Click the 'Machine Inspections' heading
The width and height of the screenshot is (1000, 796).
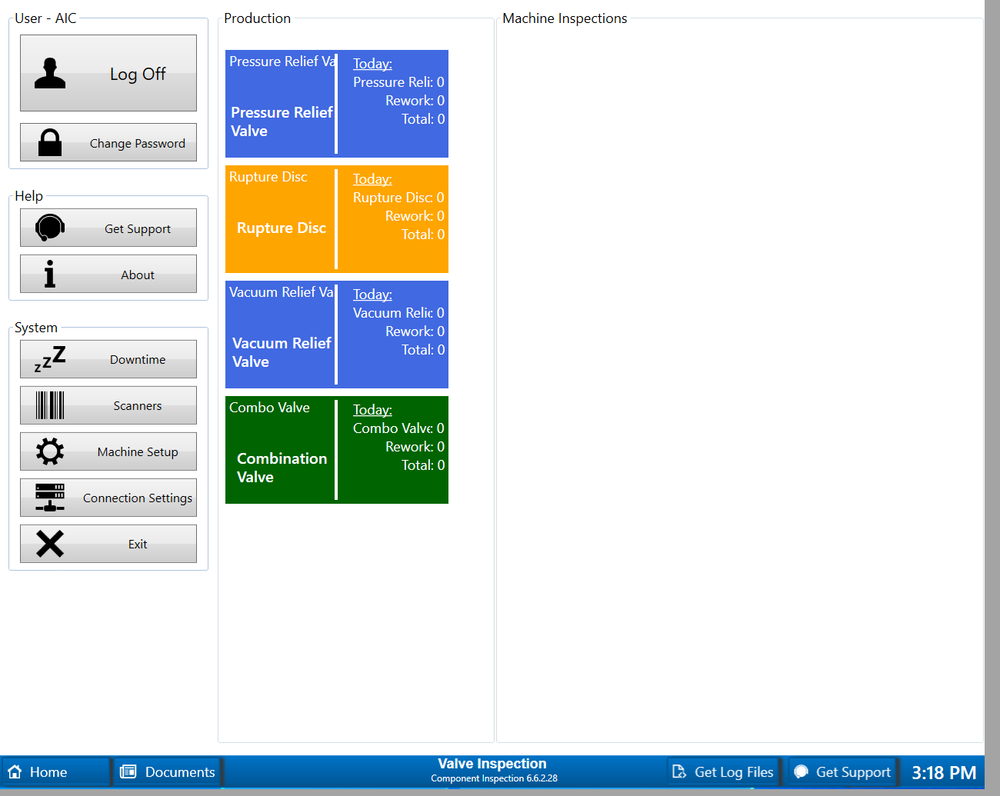point(564,18)
